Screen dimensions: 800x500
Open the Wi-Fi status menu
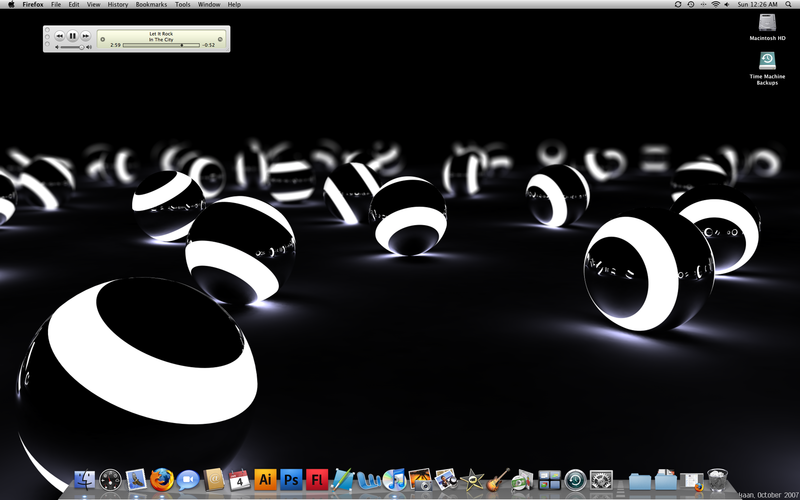(715, 4)
